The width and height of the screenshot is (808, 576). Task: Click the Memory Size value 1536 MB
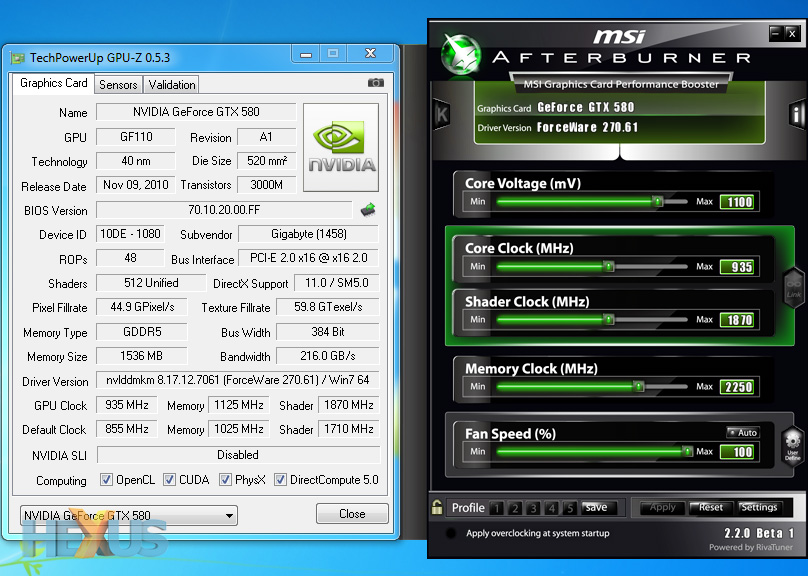point(142,355)
